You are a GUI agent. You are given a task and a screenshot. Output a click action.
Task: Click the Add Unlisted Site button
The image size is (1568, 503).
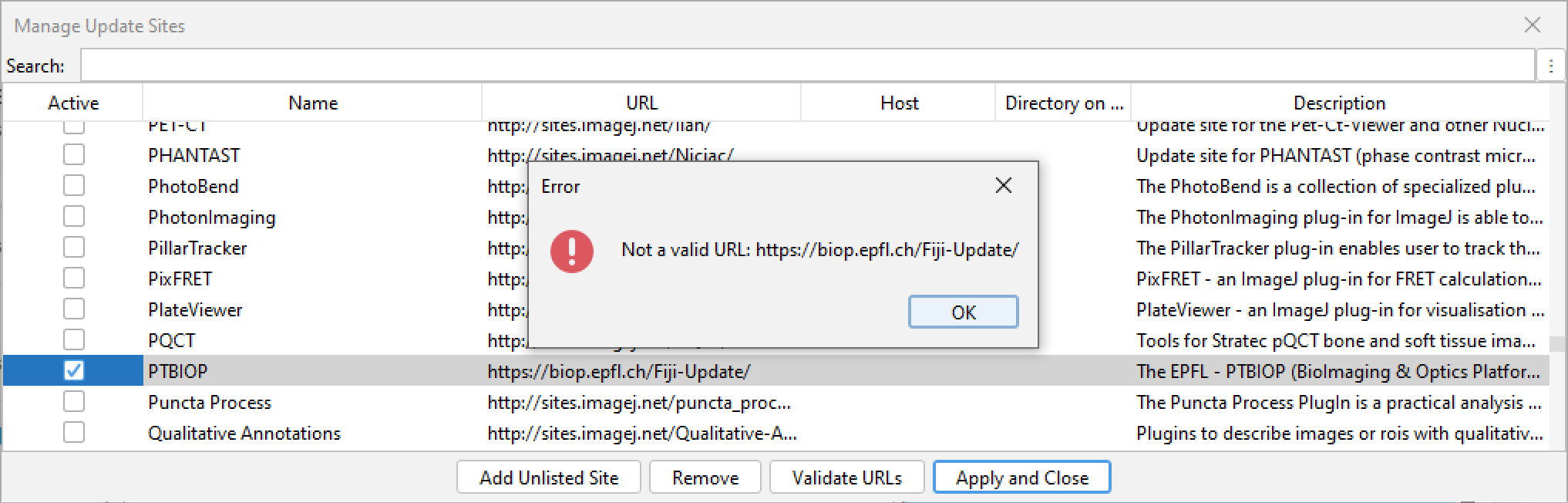[x=548, y=477]
